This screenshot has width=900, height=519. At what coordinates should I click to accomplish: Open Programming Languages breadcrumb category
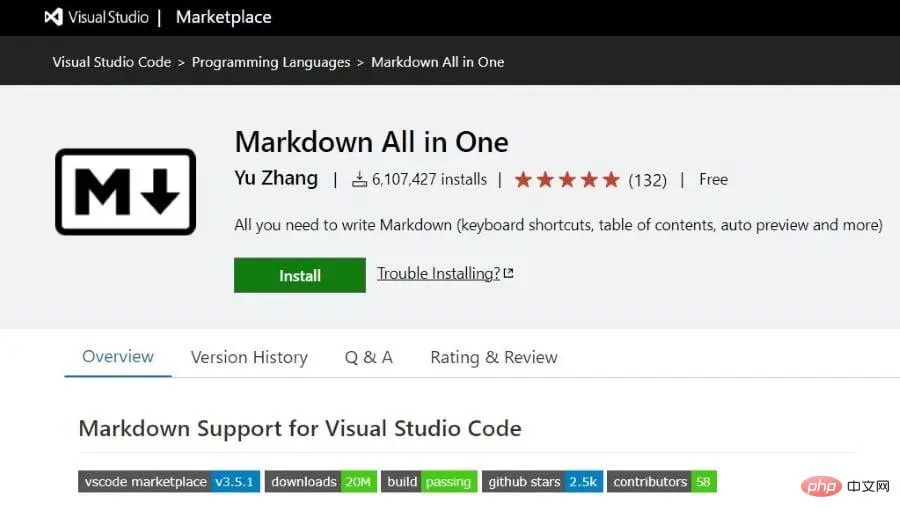coord(271,62)
